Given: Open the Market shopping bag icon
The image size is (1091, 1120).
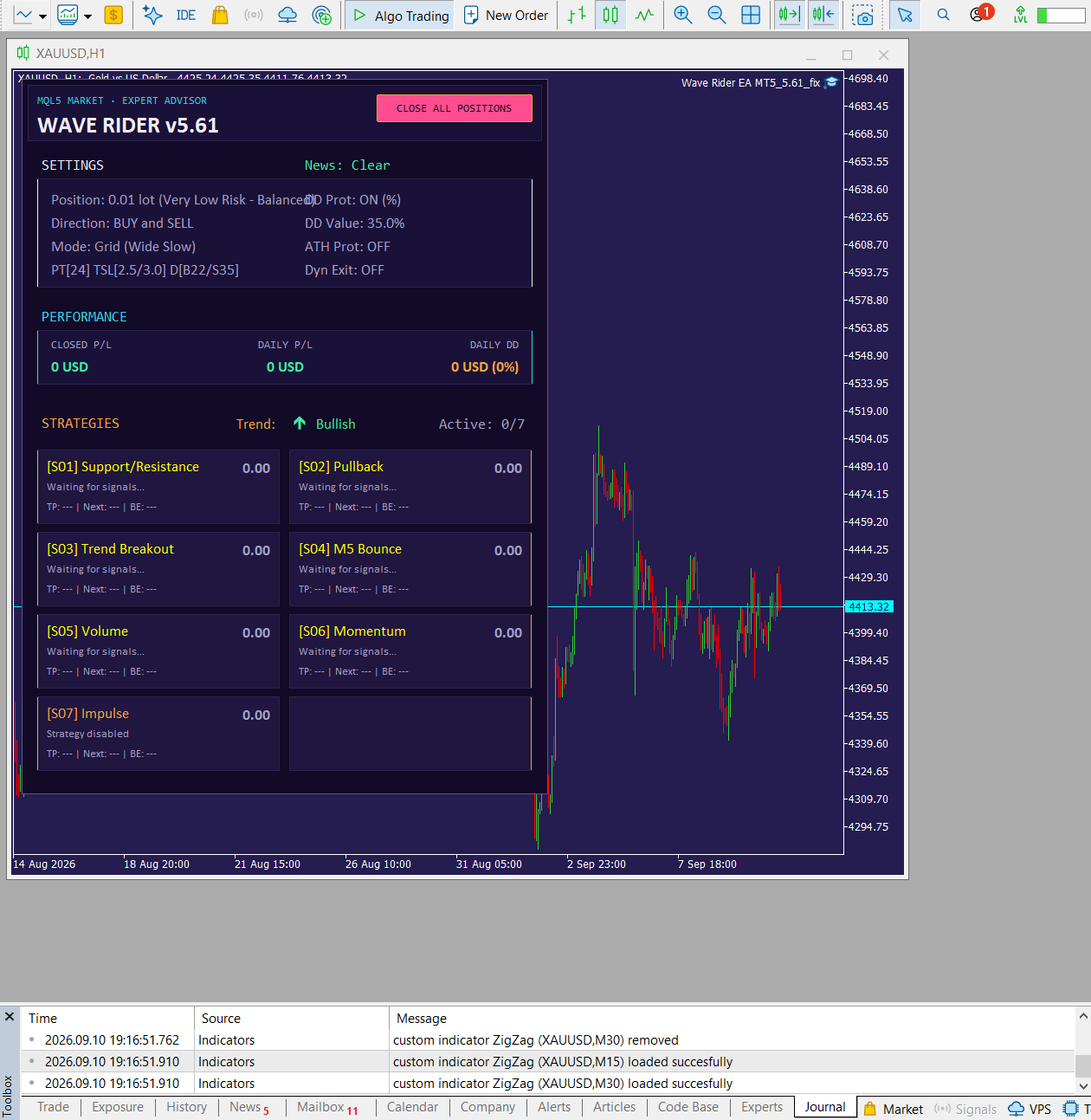Looking at the screenshot, I should 220,15.
